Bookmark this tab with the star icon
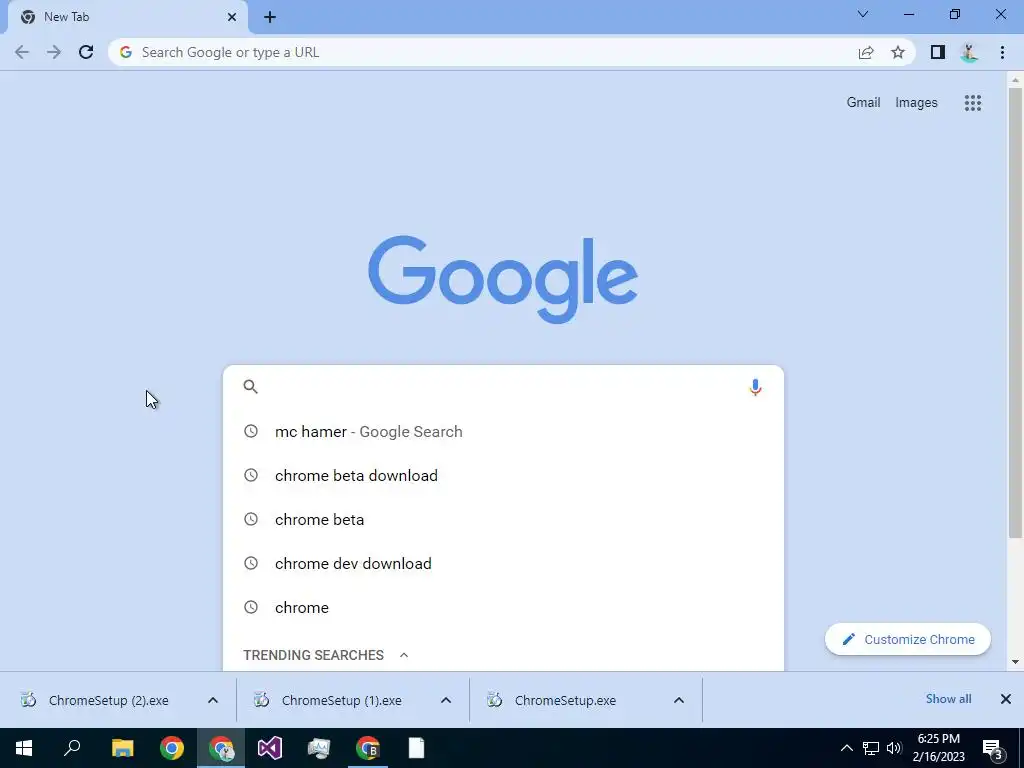 click(898, 52)
